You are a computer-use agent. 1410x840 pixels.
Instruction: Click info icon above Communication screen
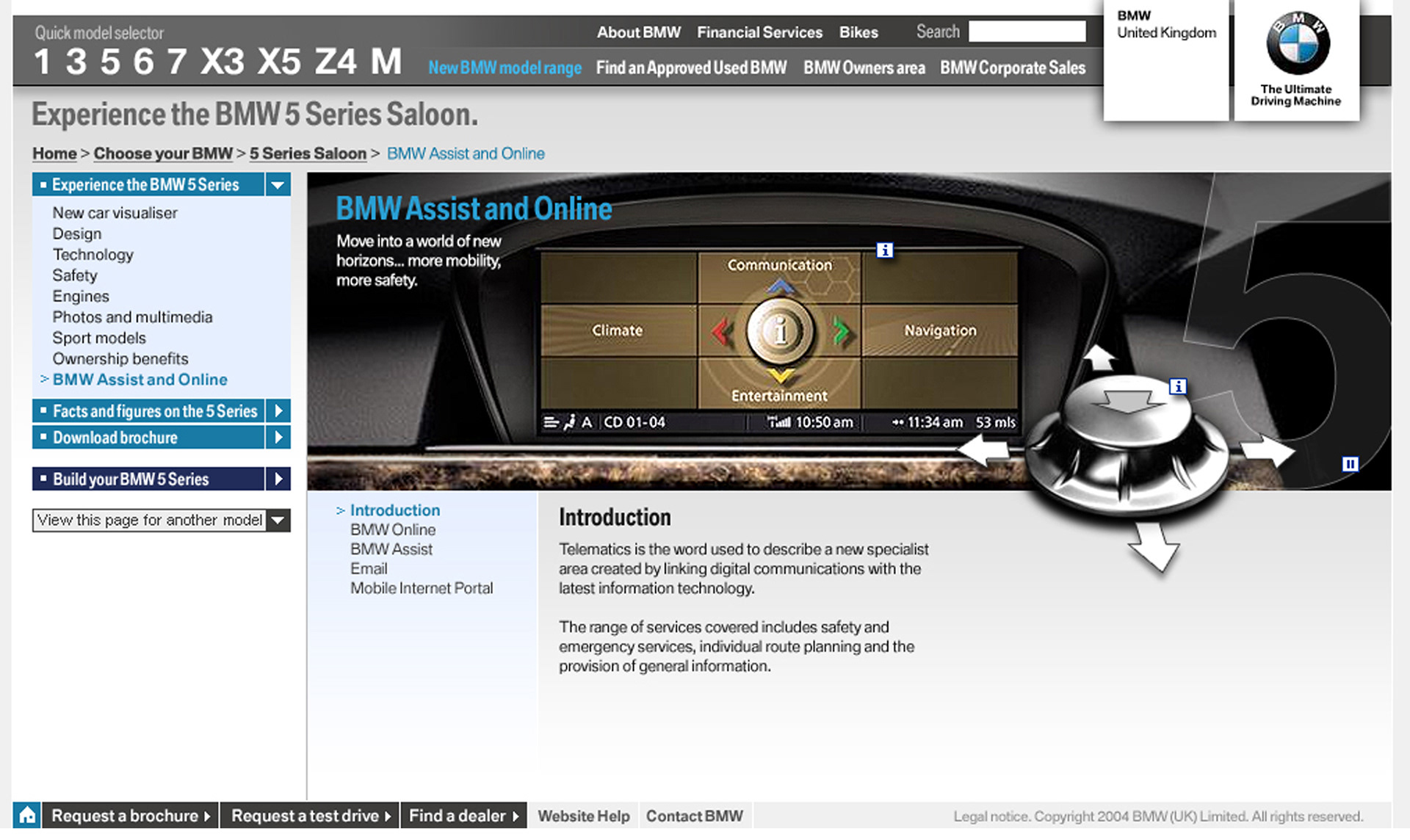coord(885,250)
